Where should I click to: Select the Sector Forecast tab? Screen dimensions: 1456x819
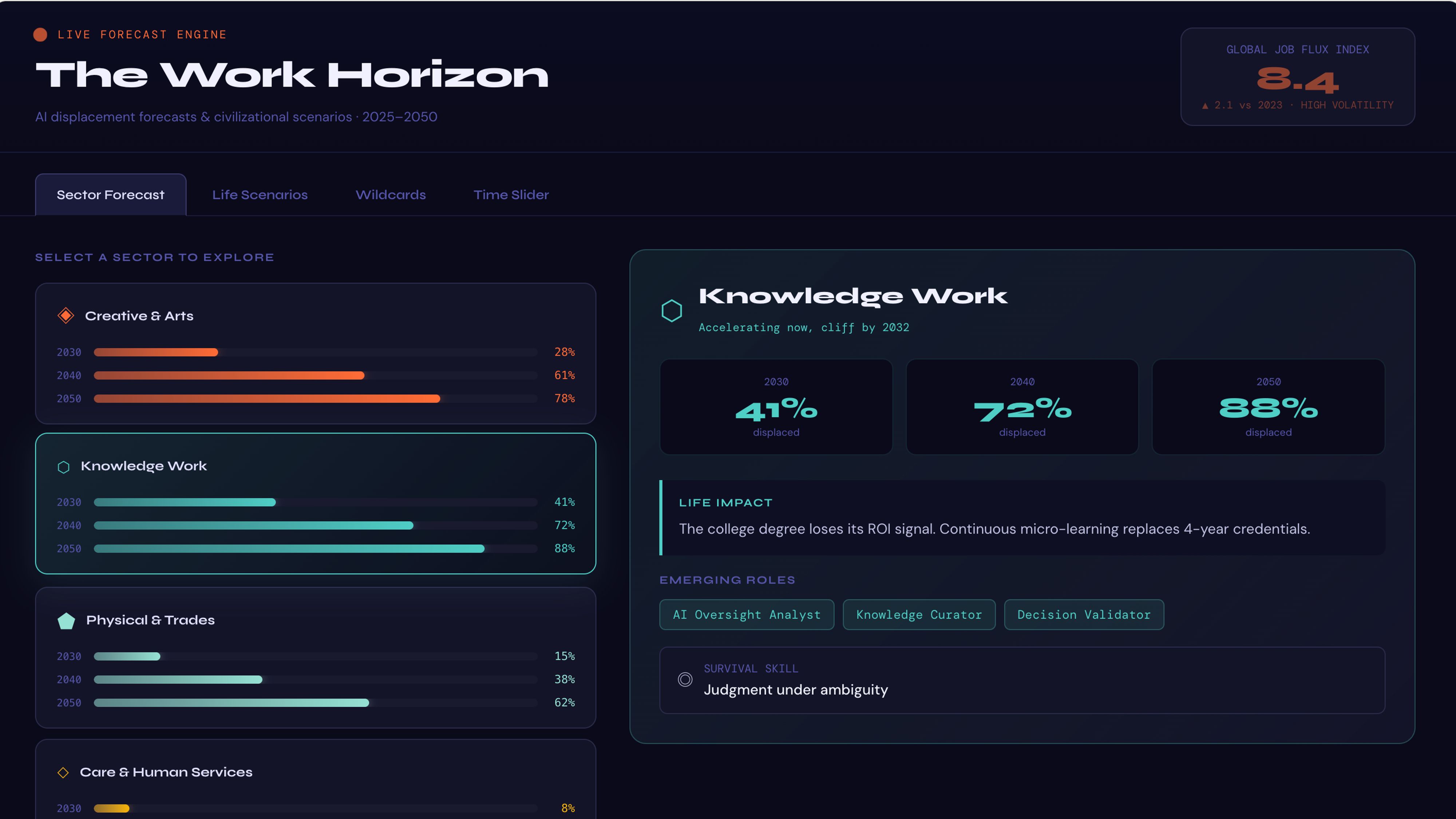[x=110, y=195]
